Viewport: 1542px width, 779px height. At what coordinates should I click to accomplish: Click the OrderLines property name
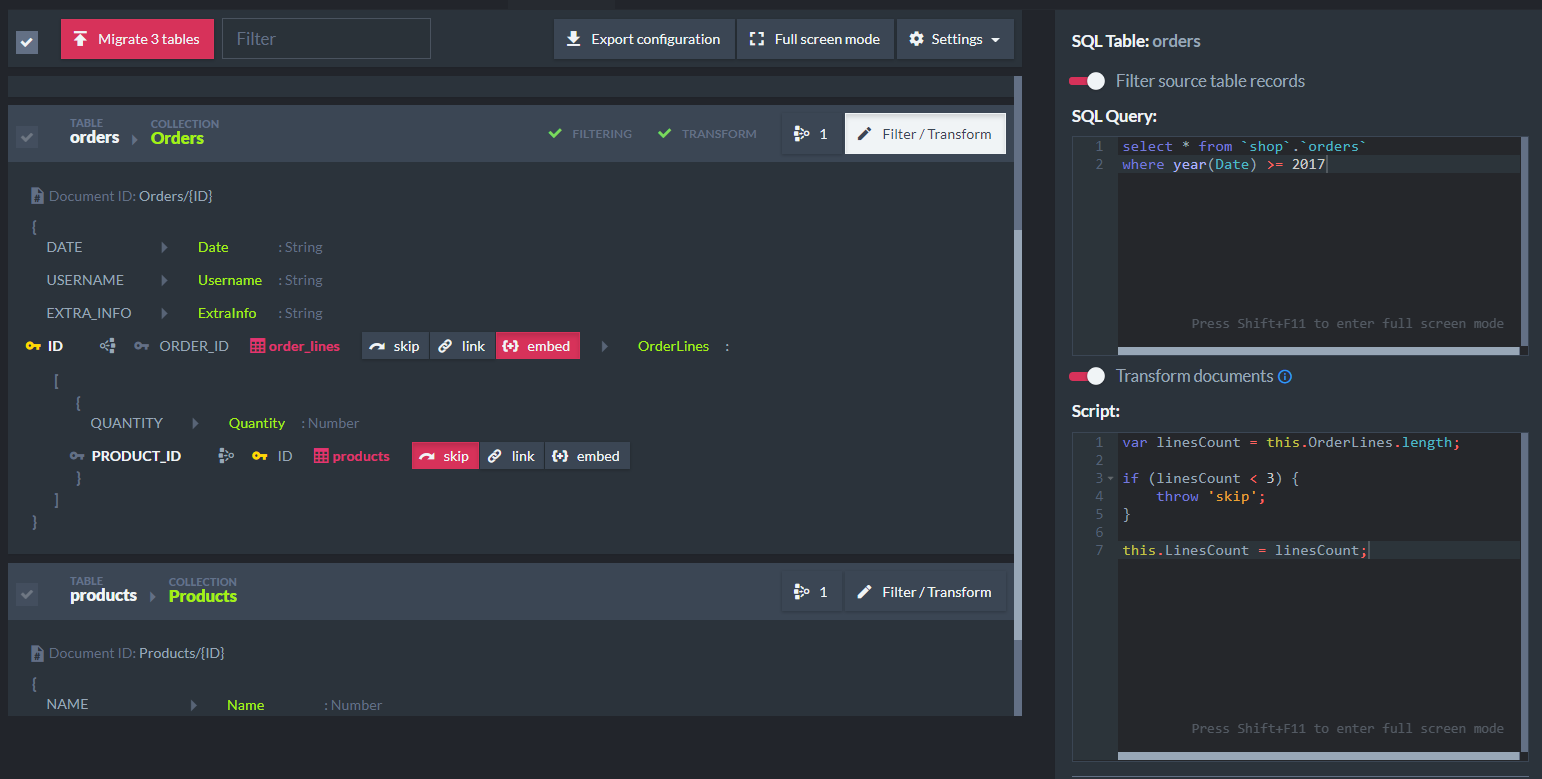tap(673, 346)
